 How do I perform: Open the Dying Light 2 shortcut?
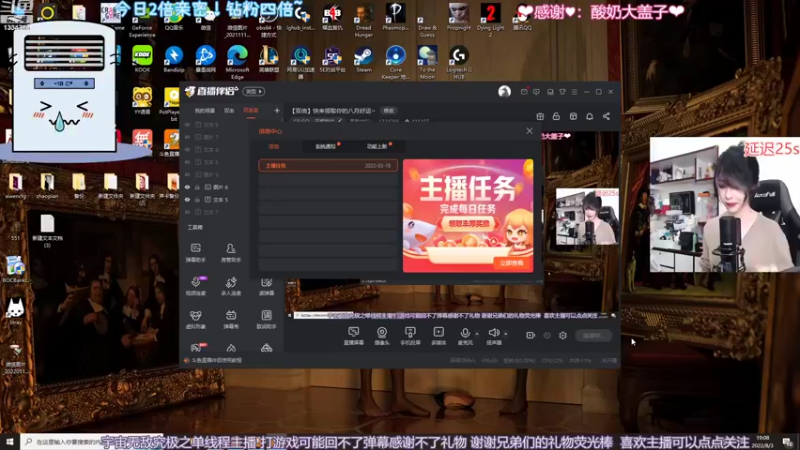tap(490, 19)
